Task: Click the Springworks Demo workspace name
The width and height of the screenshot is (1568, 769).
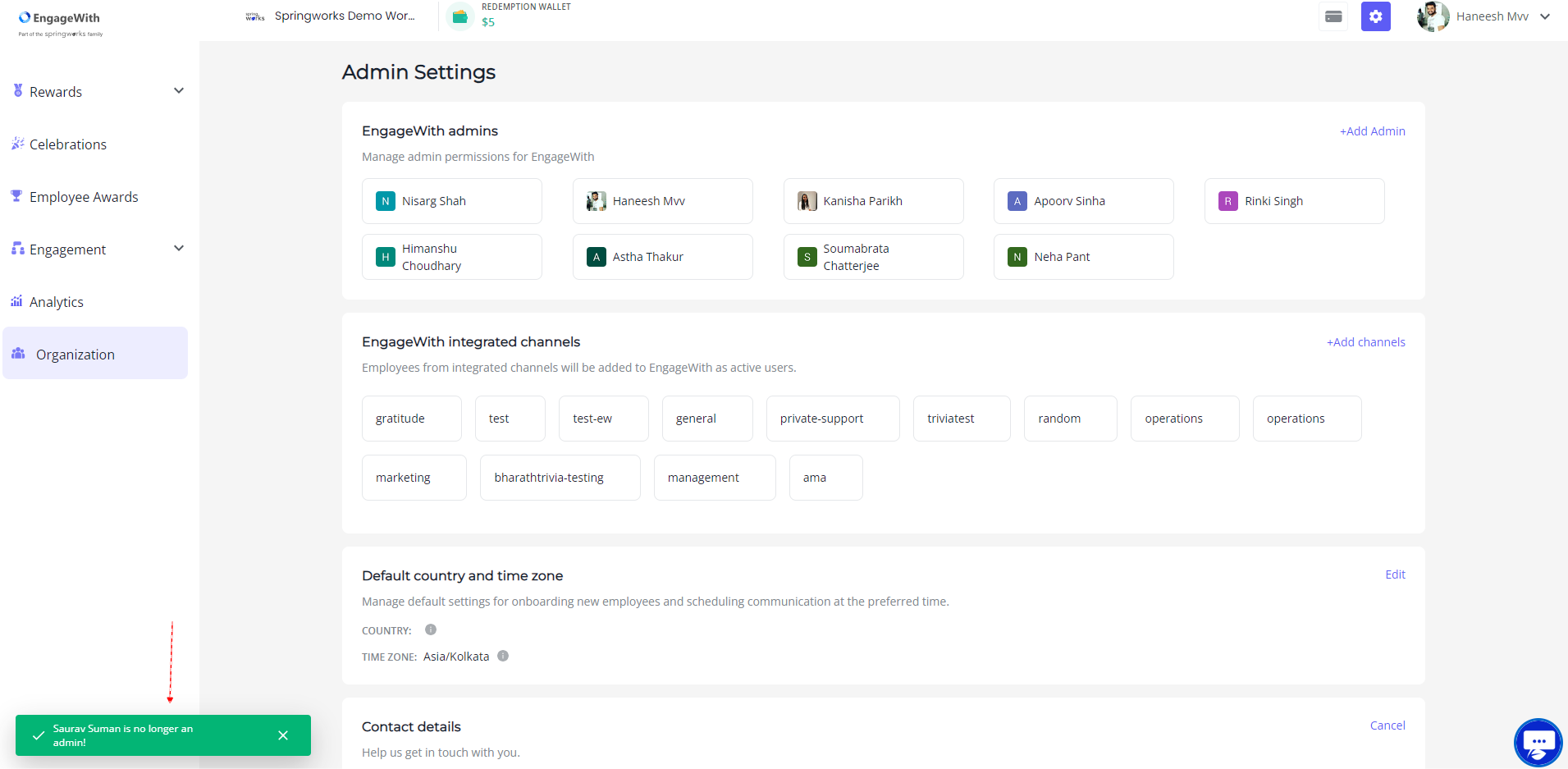Action: (x=345, y=16)
